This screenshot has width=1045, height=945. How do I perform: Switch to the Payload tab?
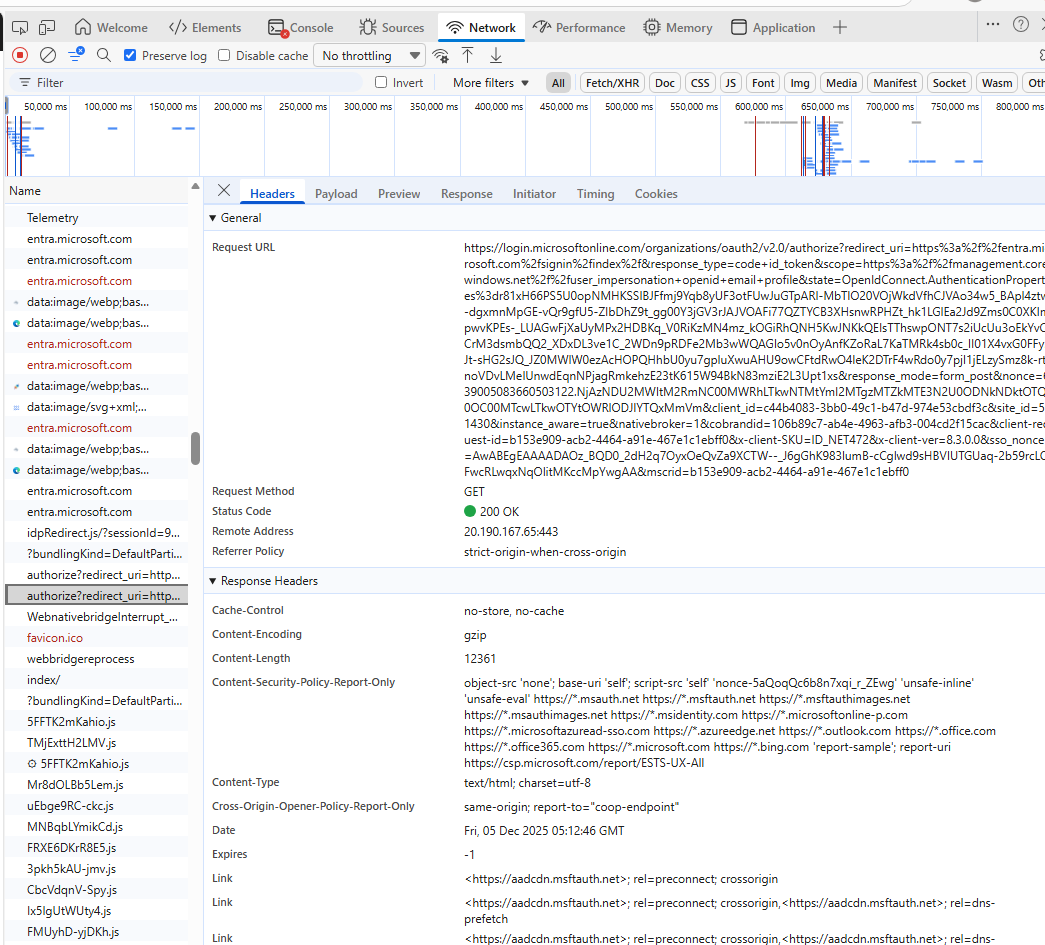336,194
